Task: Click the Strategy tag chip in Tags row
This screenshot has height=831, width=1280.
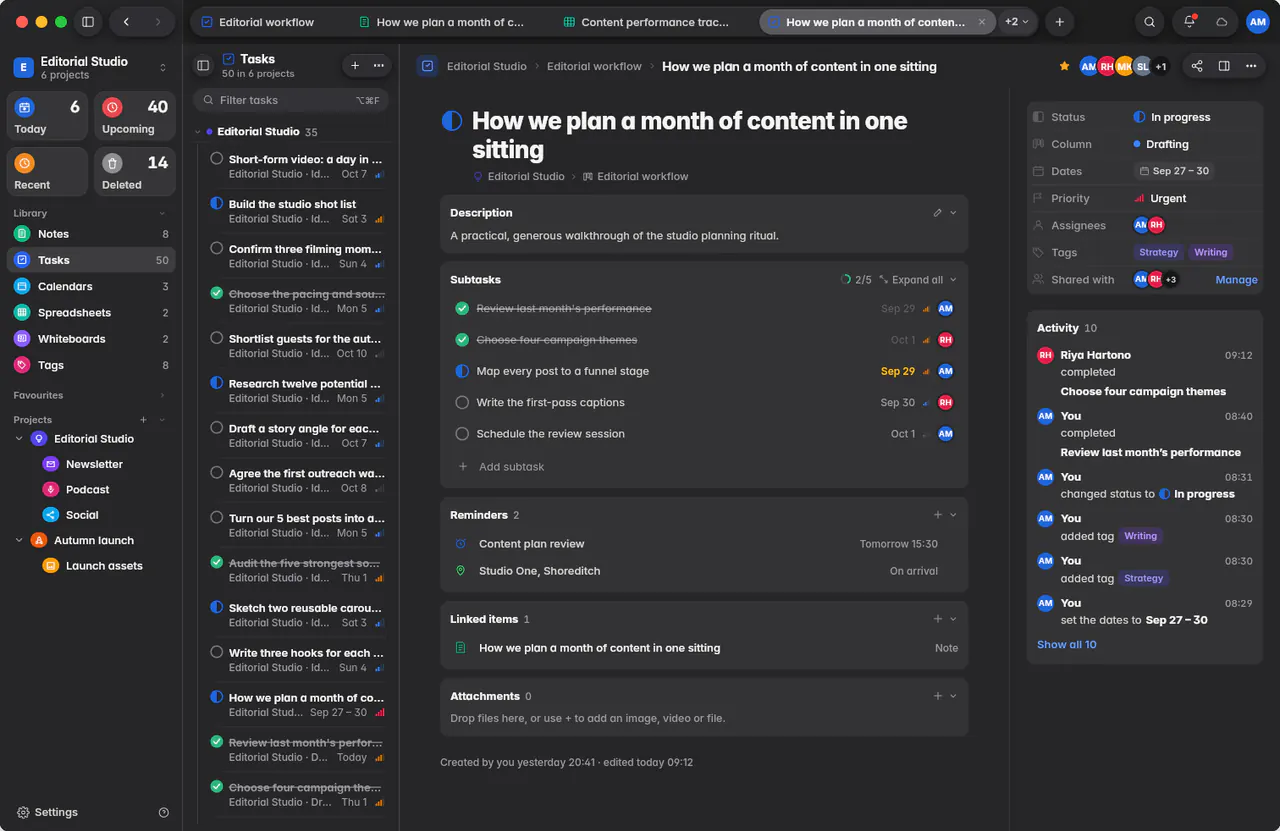Action: pos(1159,253)
